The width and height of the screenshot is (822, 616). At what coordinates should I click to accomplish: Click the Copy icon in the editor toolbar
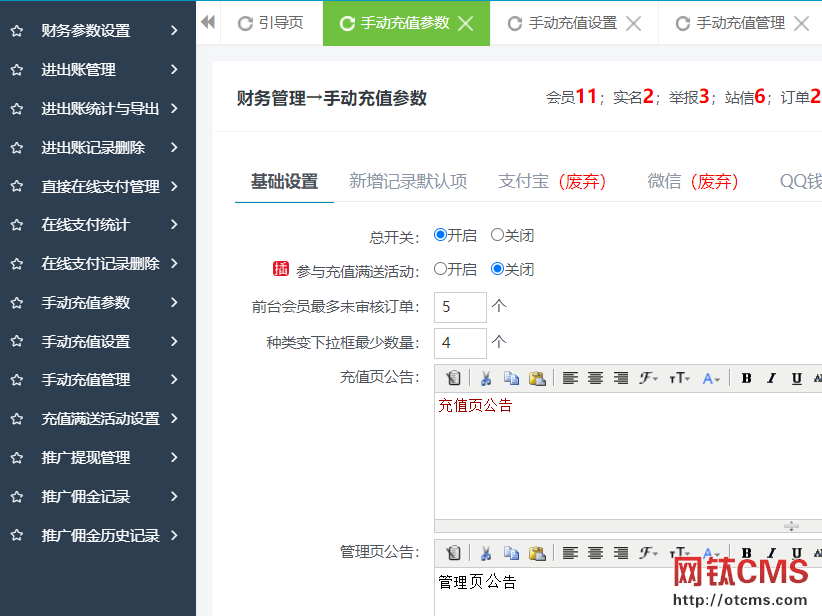512,379
